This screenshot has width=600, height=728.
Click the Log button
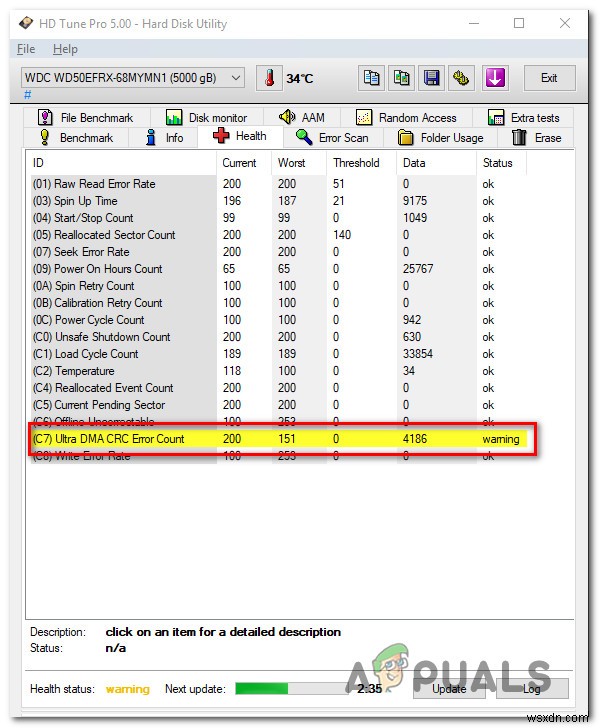coord(532,689)
